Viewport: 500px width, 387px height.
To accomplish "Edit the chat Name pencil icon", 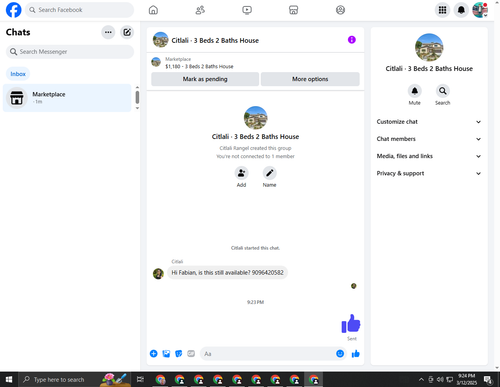I will (269, 173).
